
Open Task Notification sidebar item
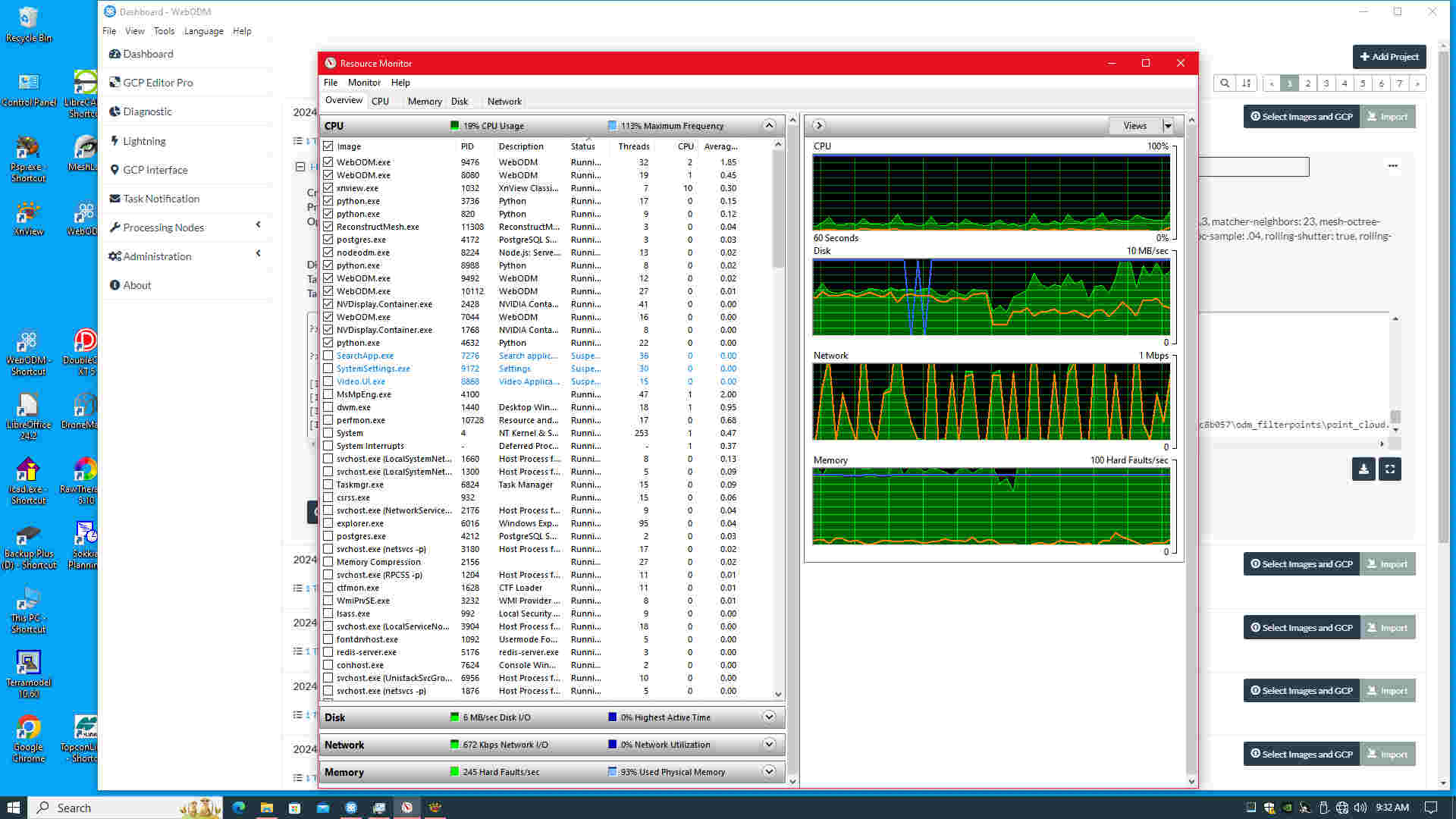coord(155,199)
